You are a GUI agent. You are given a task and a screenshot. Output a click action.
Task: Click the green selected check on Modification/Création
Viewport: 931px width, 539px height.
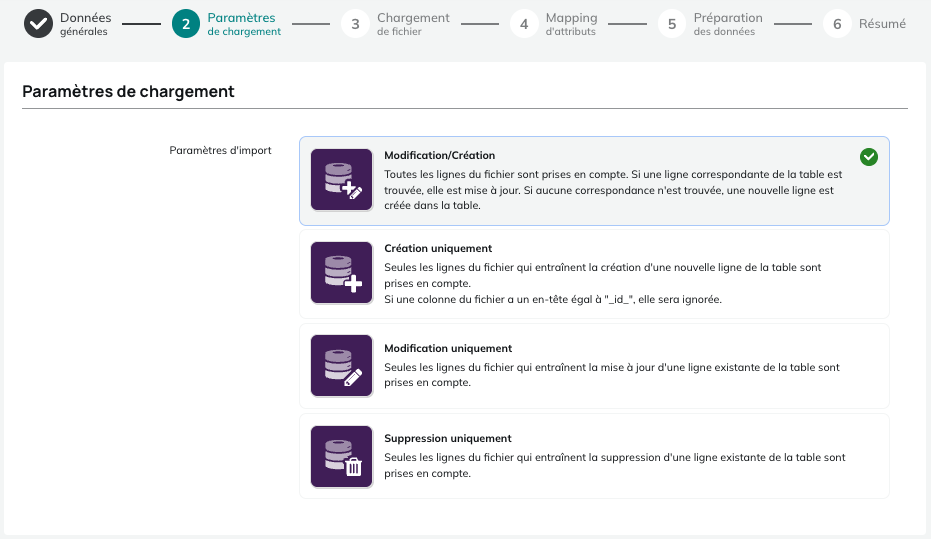869,157
